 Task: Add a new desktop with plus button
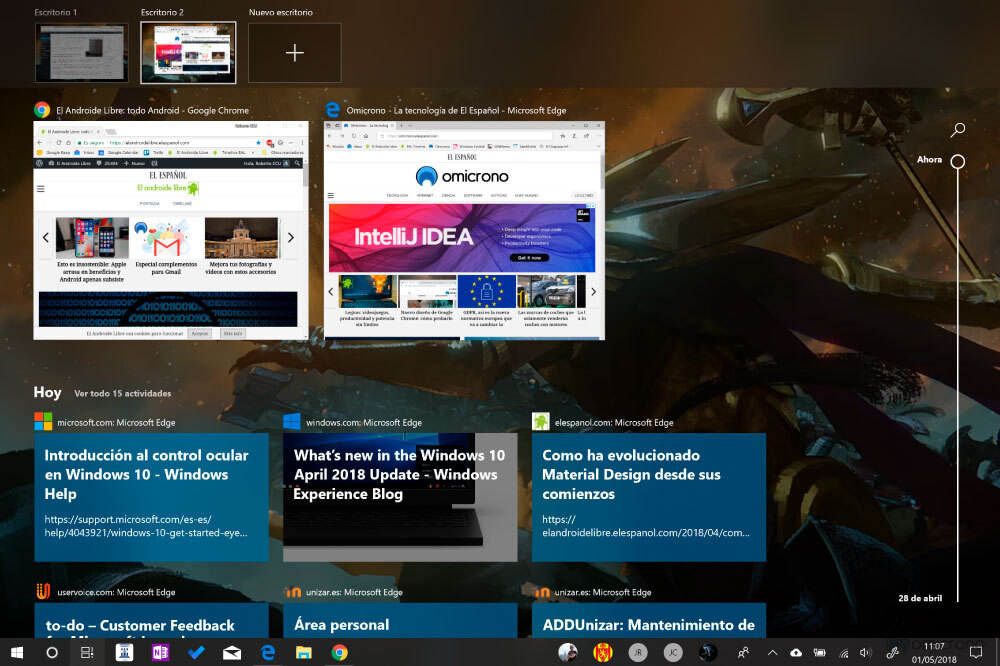click(295, 53)
